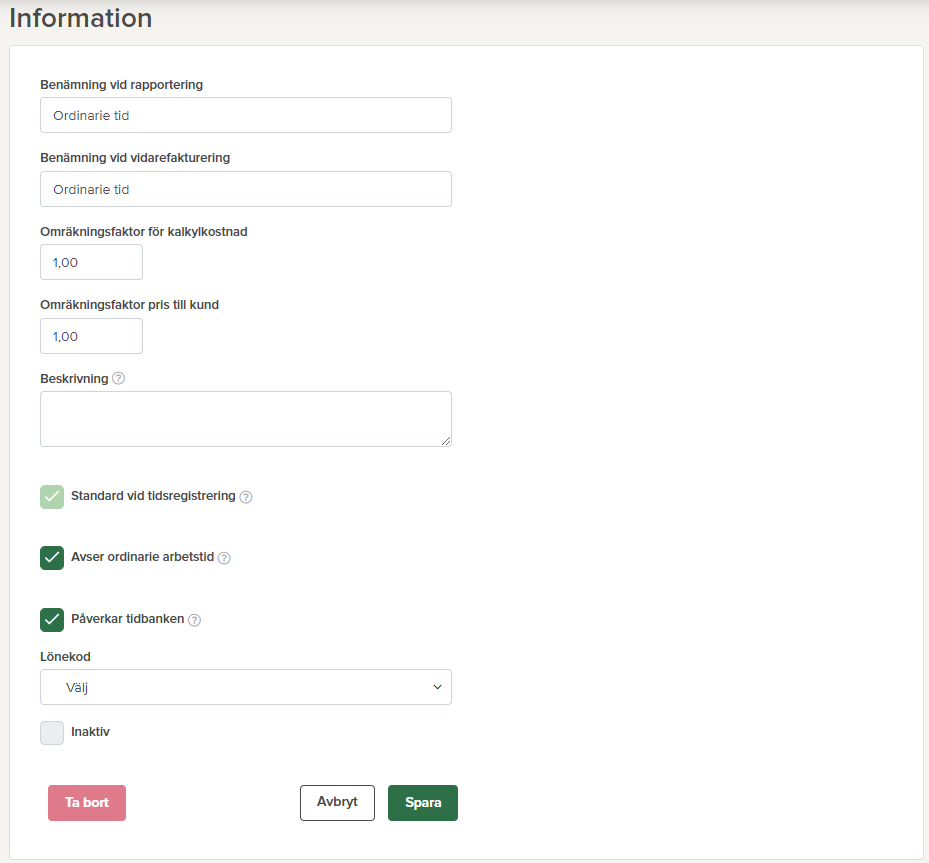Image resolution: width=929 pixels, height=863 pixels.
Task: Show help for Avser ordinarie arbetstid
Action: point(224,558)
